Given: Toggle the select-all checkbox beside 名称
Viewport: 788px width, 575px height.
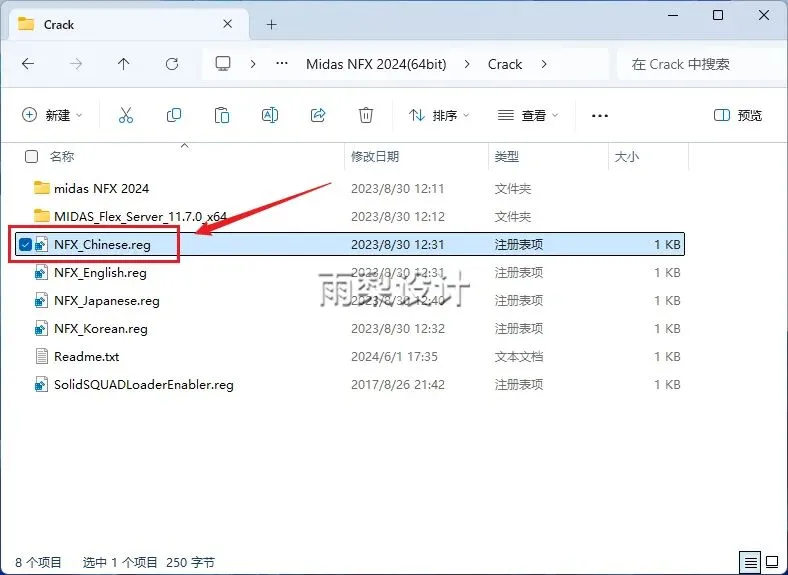Looking at the screenshot, I should pyautogui.click(x=31, y=157).
